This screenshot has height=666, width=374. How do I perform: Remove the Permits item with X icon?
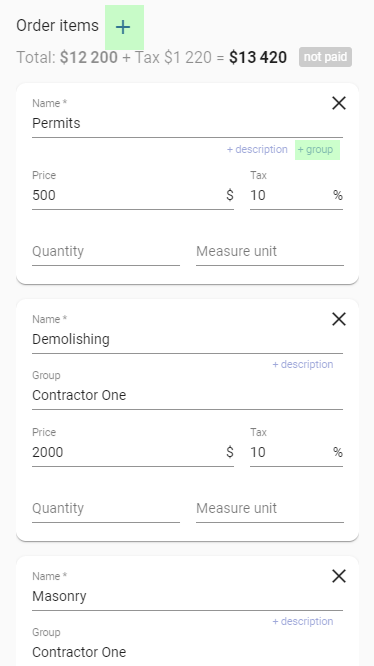(x=339, y=103)
